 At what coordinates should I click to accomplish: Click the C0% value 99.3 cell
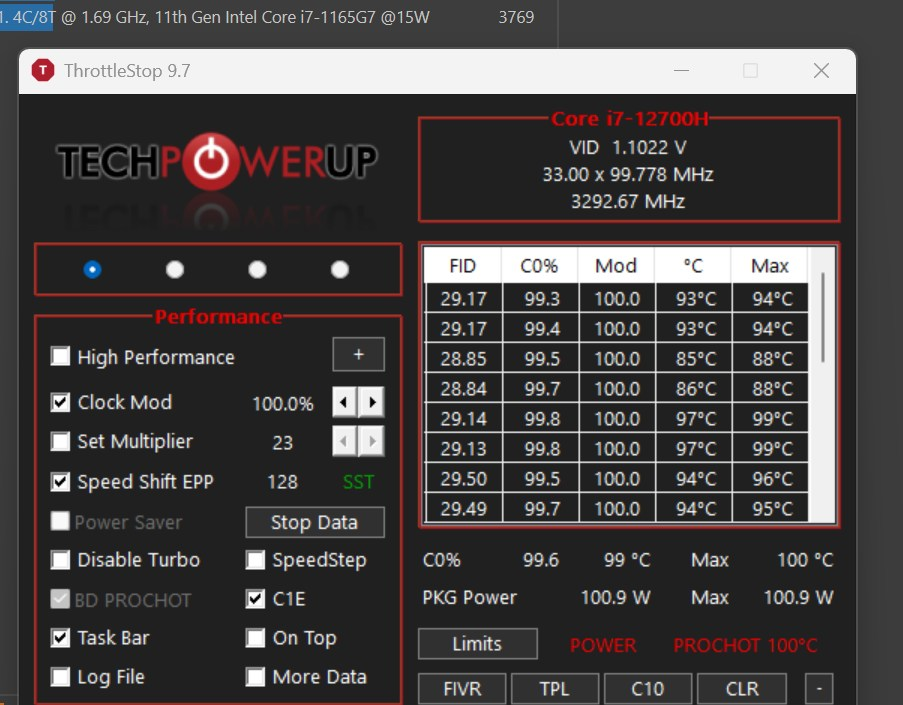pyautogui.click(x=541, y=299)
